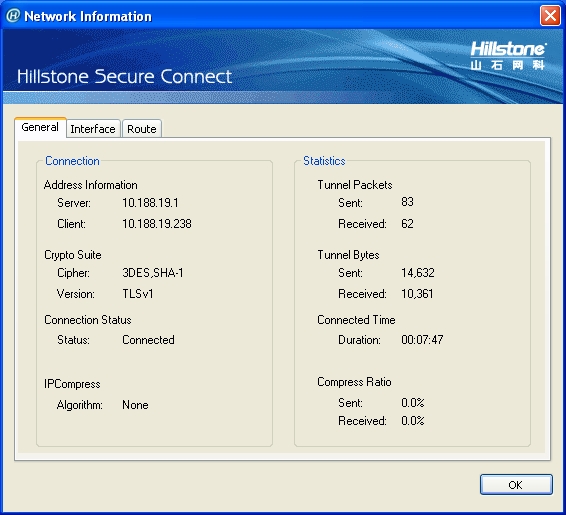Click the cipher value 3DES,SHA-1
This screenshot has height=515, width=566.
coord(153,272)
